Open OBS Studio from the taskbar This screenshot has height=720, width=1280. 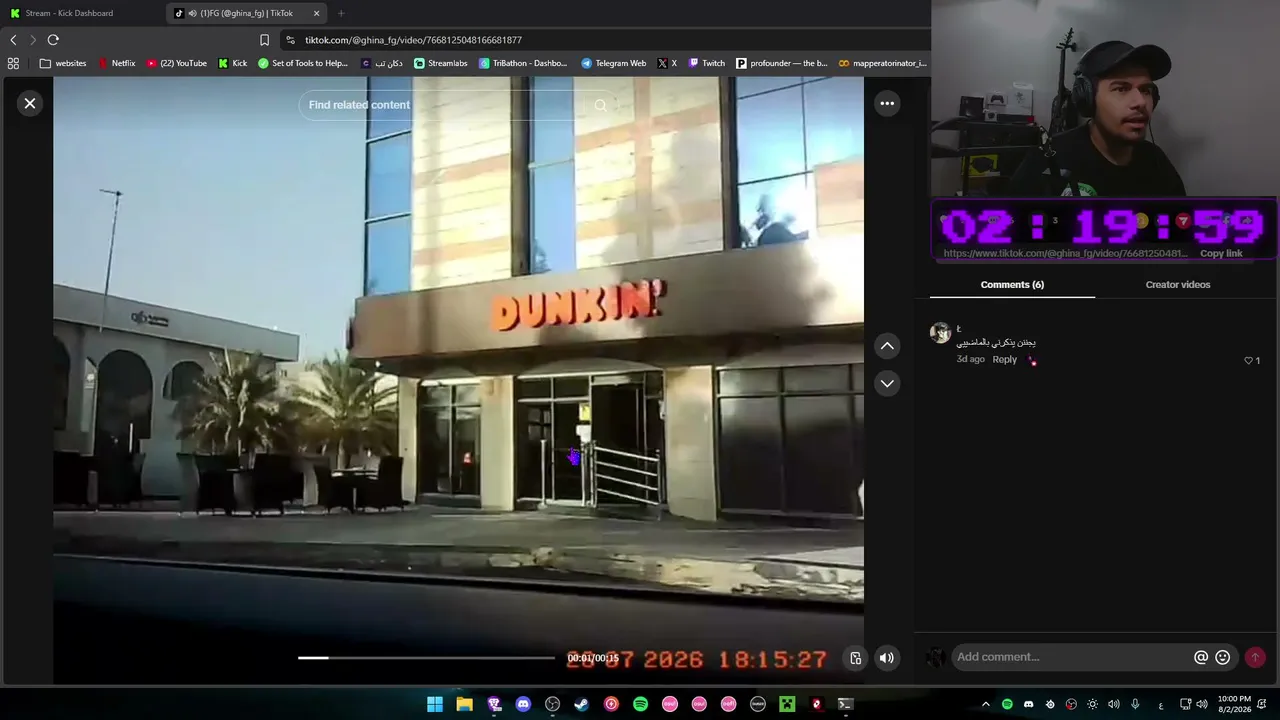coord(552,704)
